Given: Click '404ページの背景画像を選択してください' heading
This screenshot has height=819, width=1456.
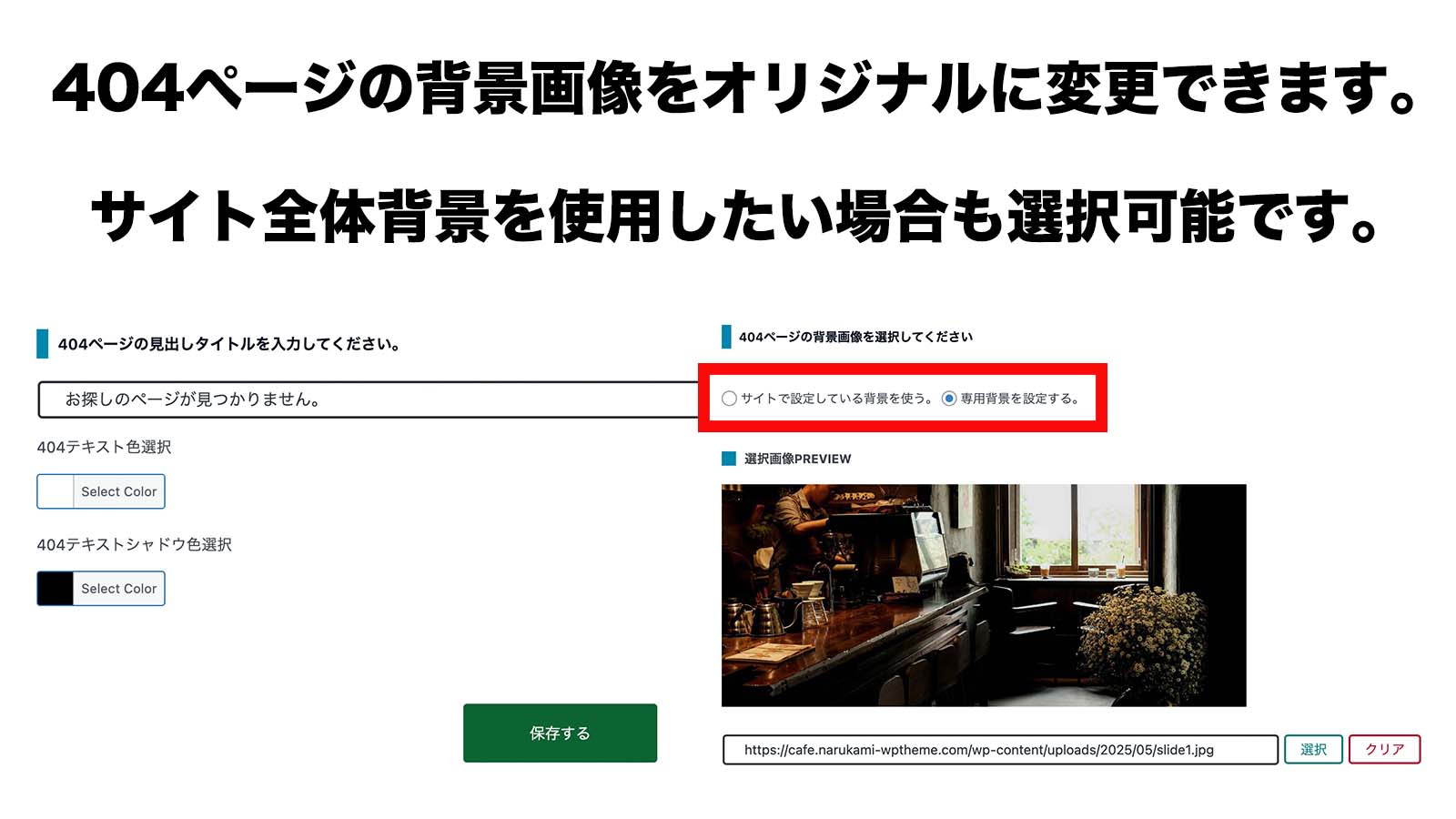Looking at the screenshot, I should [x=855, y=337].
